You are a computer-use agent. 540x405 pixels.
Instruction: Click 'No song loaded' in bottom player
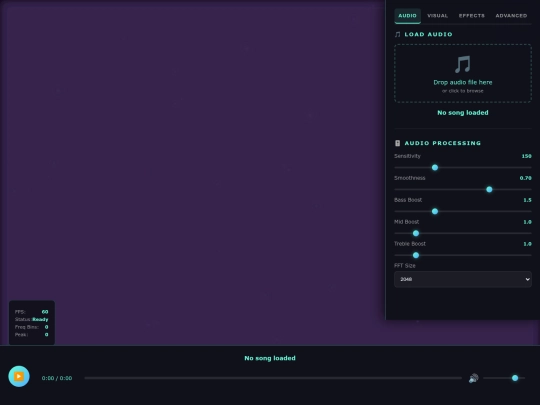coord(270,358)
